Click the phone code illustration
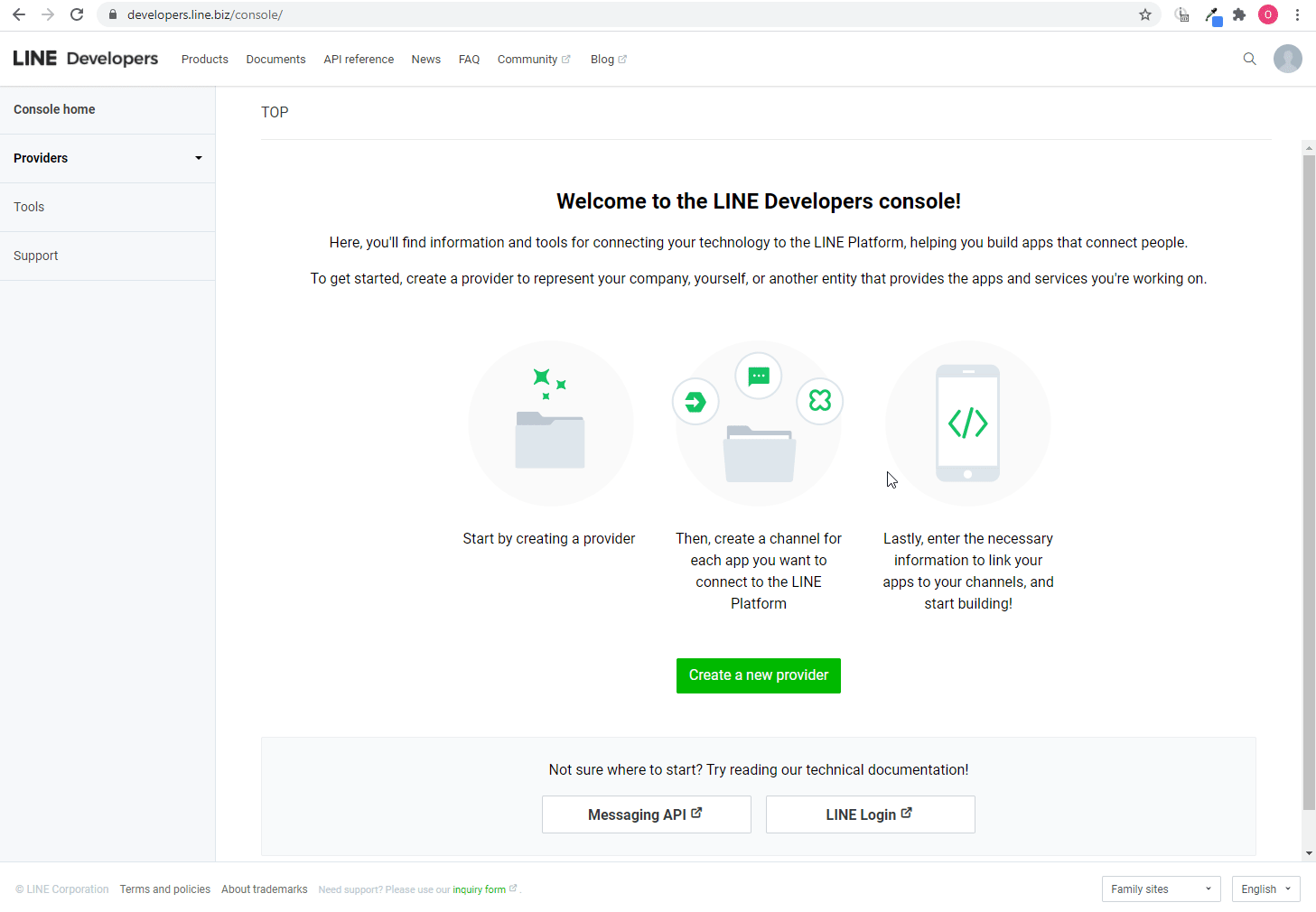This screenshot has height=912, width=1316. [968, 423]
